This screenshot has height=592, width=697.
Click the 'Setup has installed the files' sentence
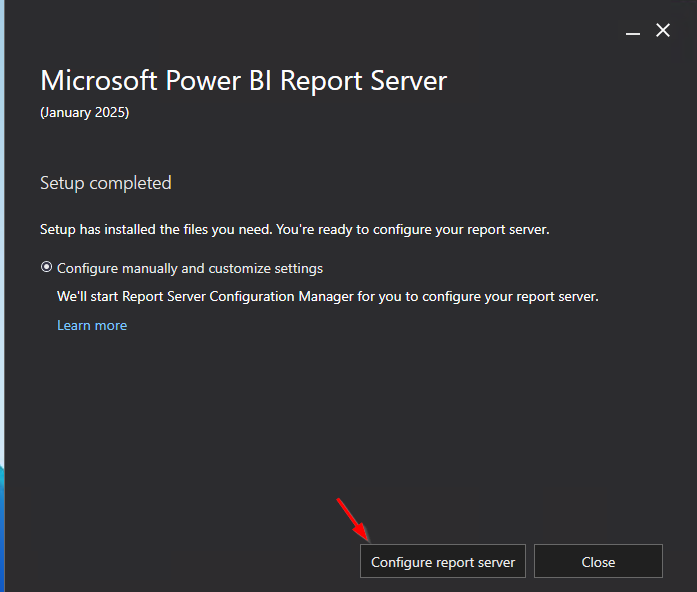click(295, 229)
